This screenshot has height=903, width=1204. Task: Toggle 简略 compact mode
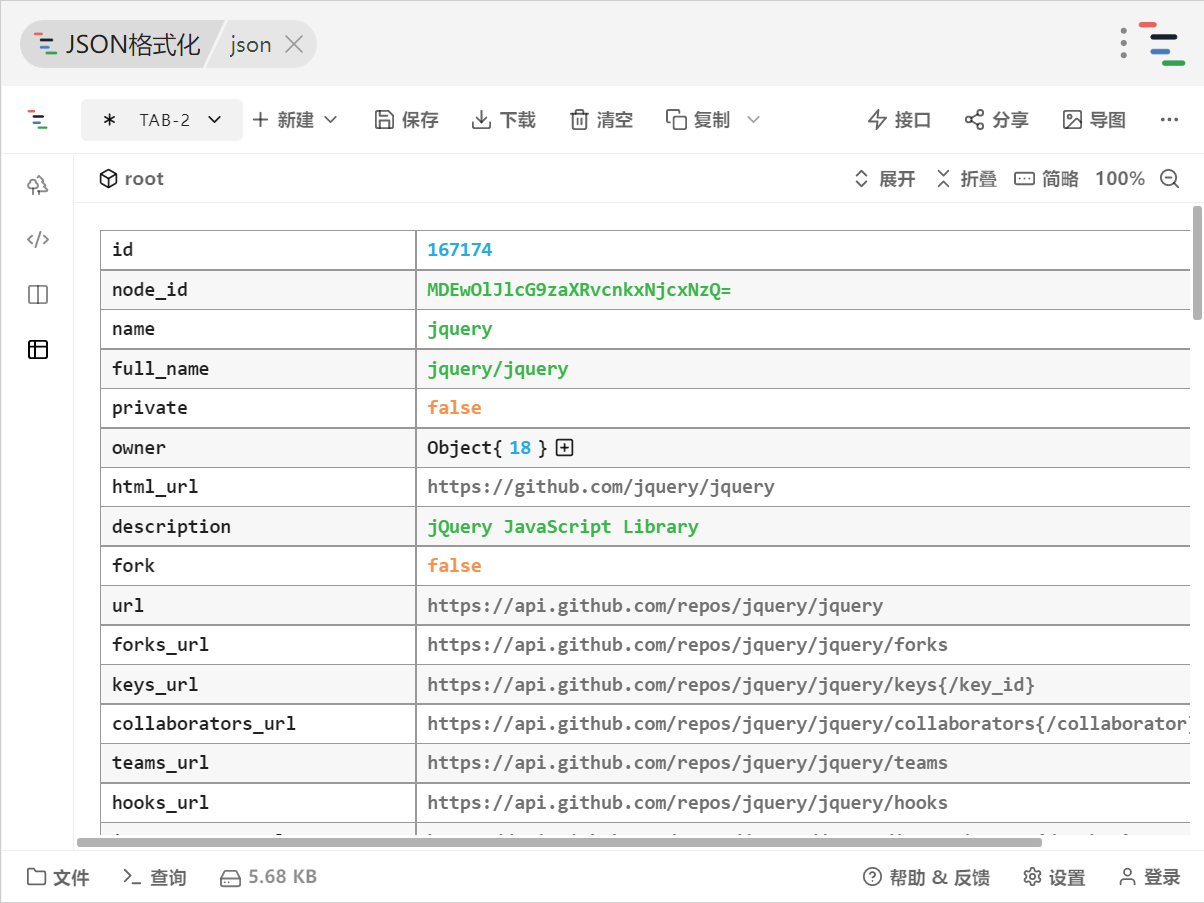point(1047,179)
